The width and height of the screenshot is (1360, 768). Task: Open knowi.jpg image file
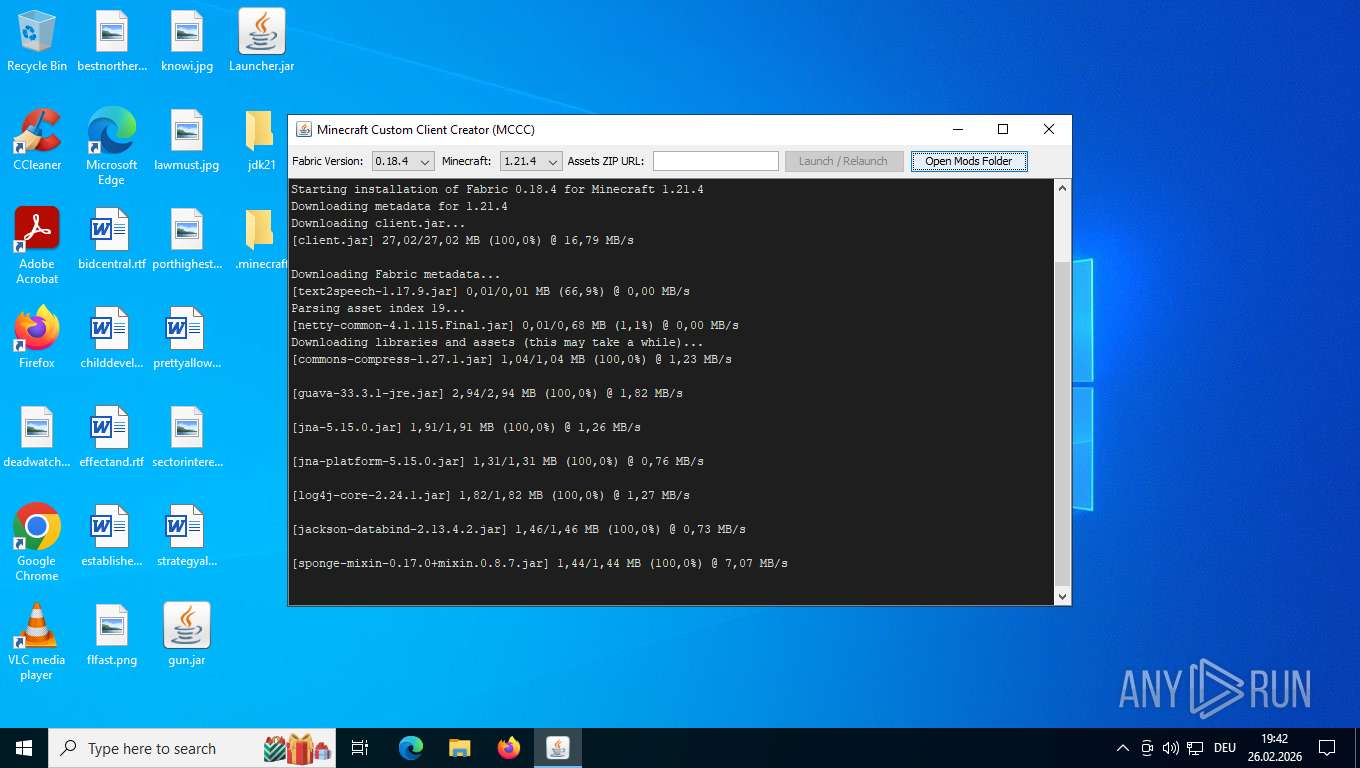(187, 40)
